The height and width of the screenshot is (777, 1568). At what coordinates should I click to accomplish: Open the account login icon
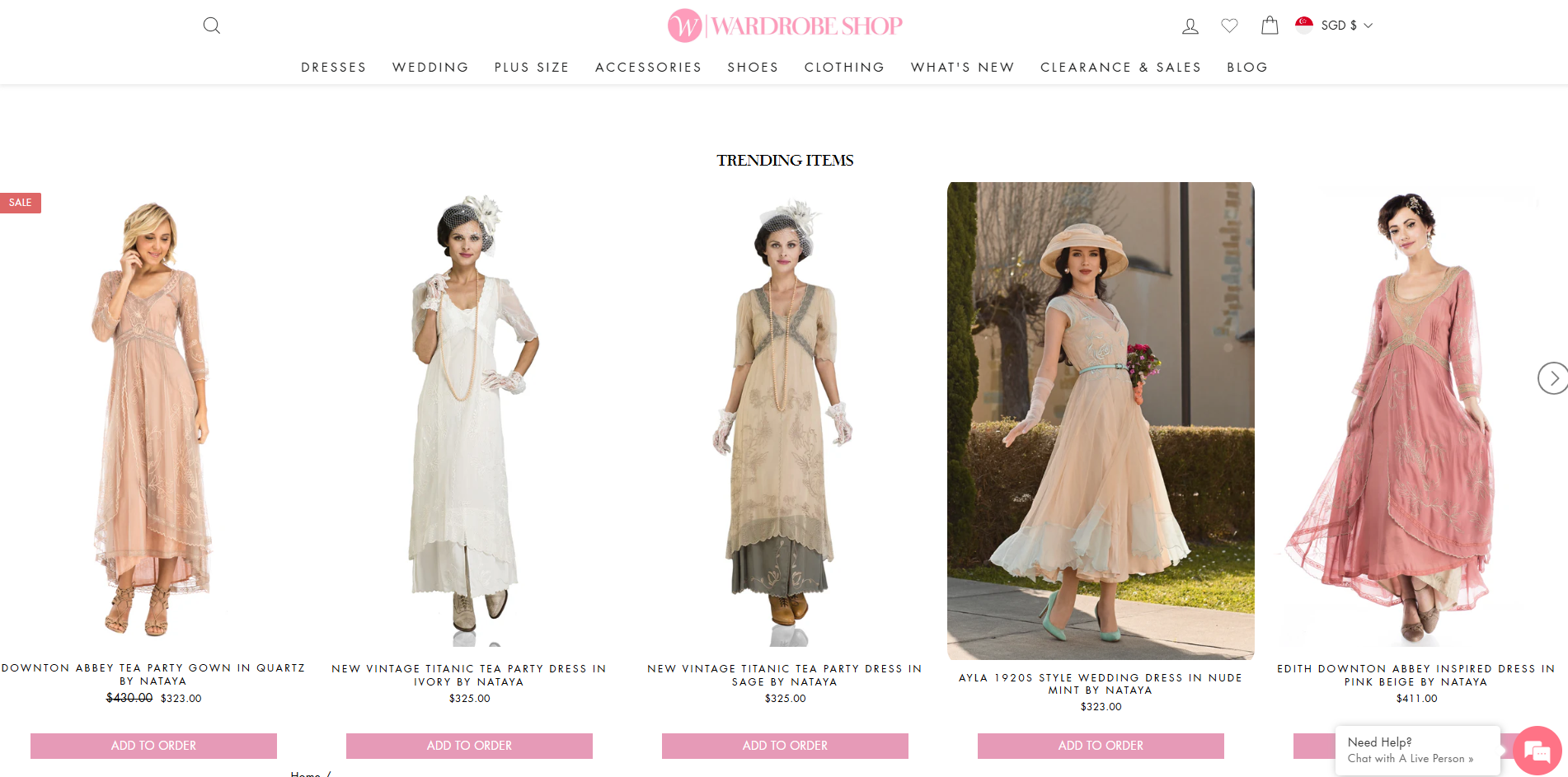1190,26
